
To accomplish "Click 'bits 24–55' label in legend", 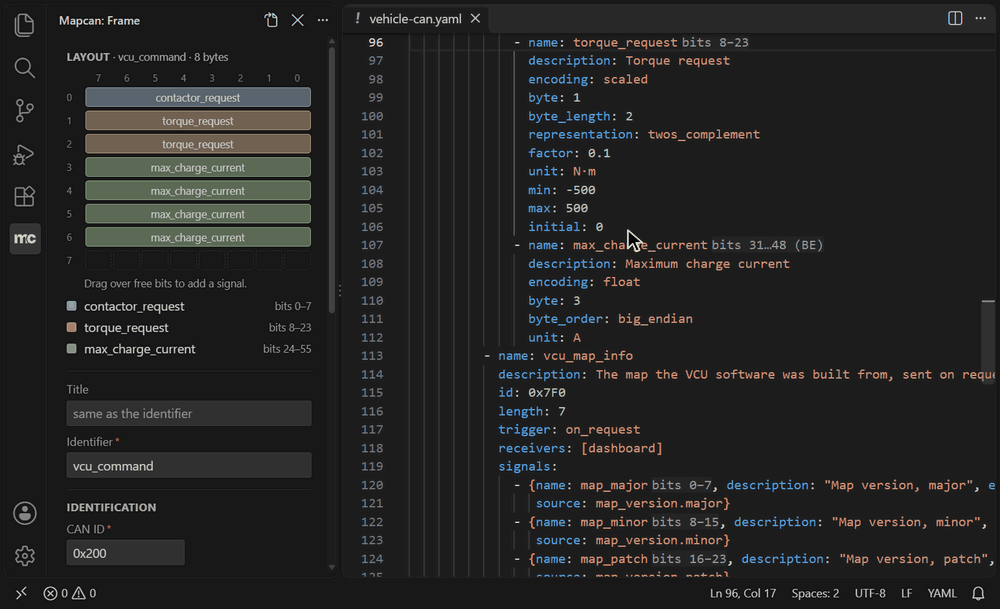I will click(x=287, y=349).
